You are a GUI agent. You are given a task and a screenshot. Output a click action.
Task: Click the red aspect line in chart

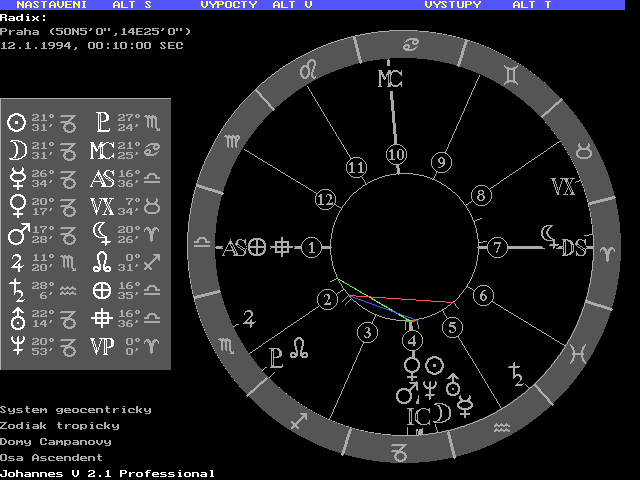(x=410, y=298)
